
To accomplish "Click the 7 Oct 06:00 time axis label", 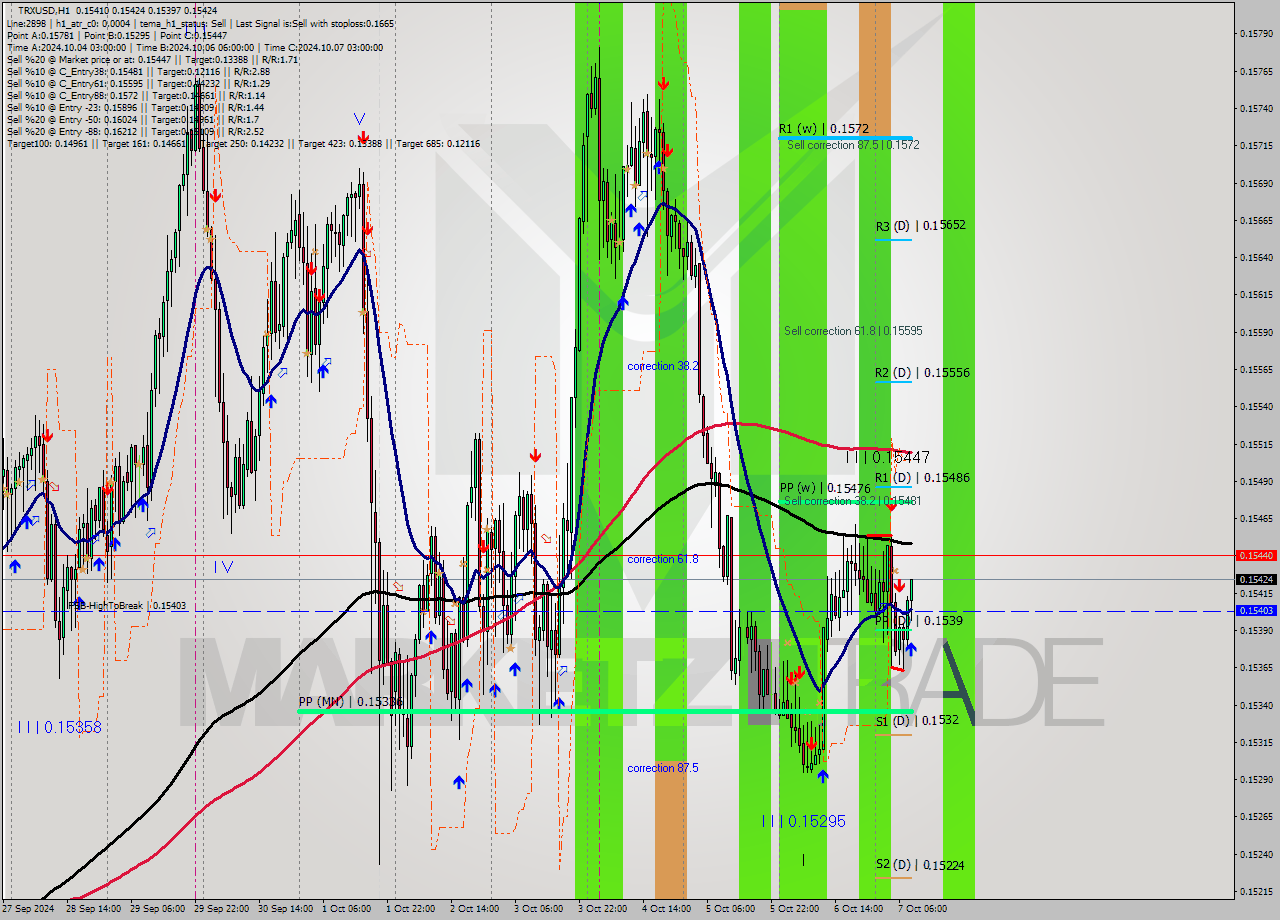I will (922, 909).
